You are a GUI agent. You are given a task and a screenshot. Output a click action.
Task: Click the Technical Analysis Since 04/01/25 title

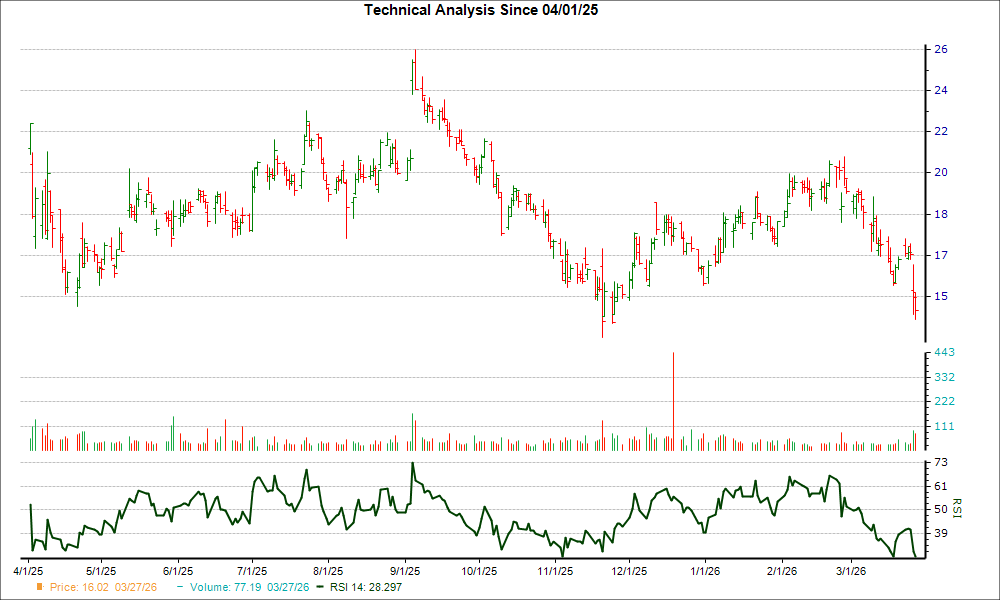(x=481, y=10)
